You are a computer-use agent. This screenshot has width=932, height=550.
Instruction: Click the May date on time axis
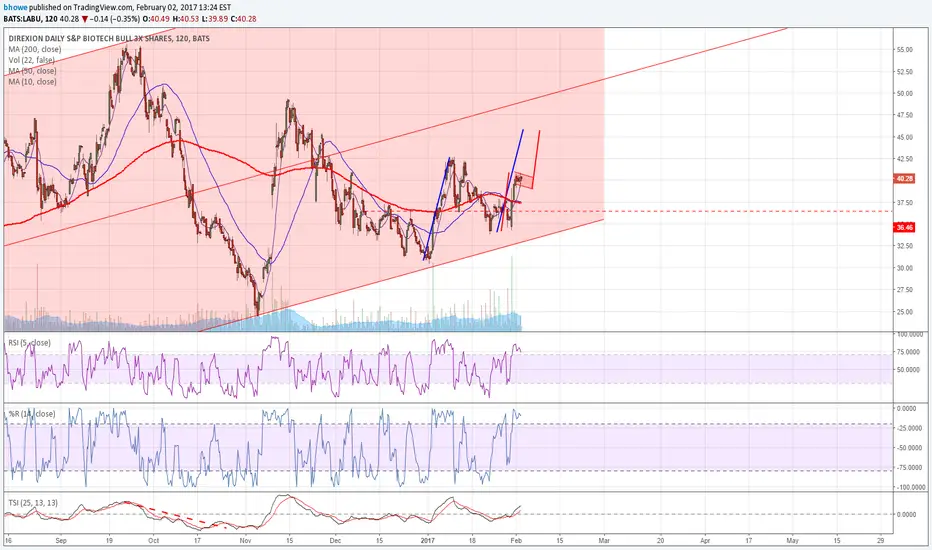[x=792, y=540]
